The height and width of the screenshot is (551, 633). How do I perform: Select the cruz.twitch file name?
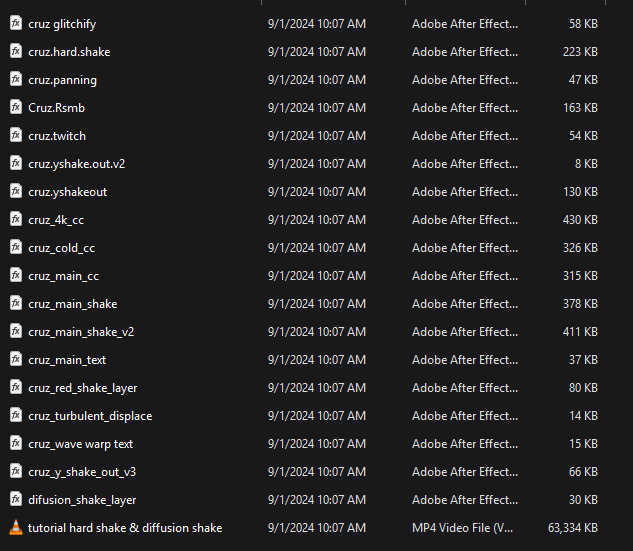pos(57,135)
